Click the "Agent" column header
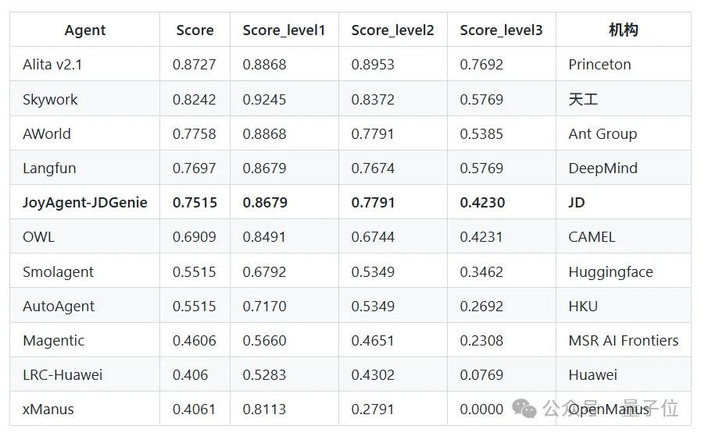The image size is (701, 436). 85,30
